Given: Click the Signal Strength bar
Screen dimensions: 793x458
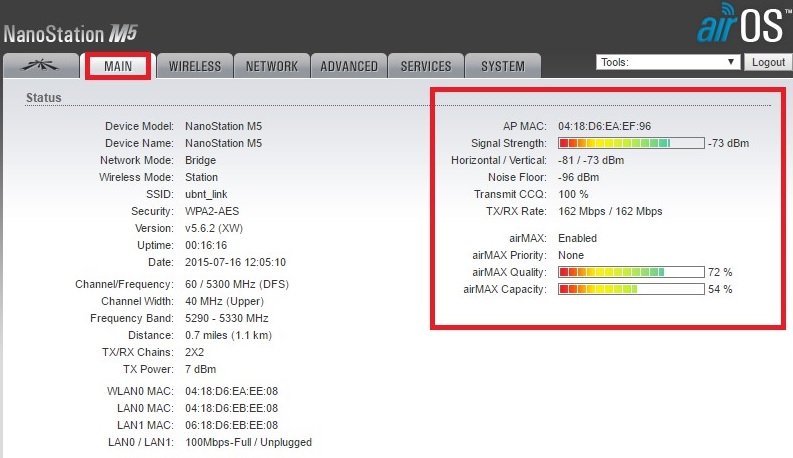Looking at the screenshot, I should tap(631, 143).
